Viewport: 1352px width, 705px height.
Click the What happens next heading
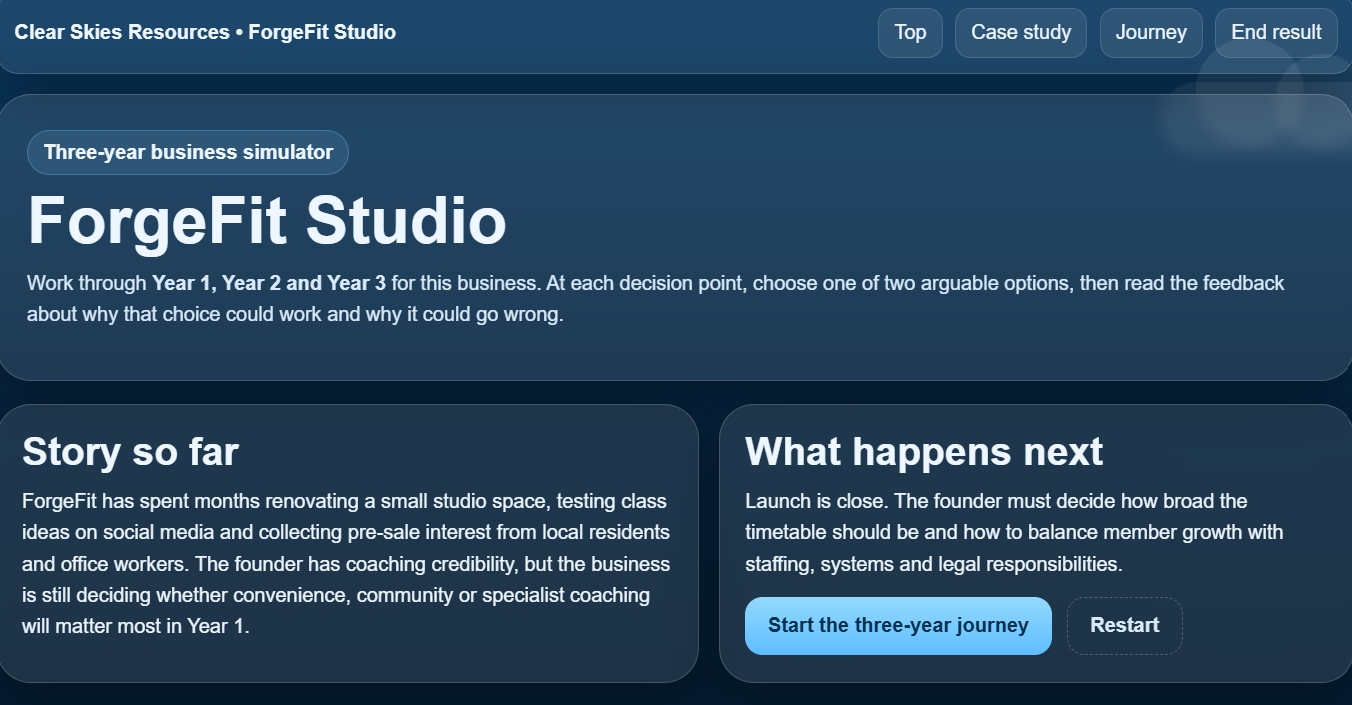(x=923, y=452)
